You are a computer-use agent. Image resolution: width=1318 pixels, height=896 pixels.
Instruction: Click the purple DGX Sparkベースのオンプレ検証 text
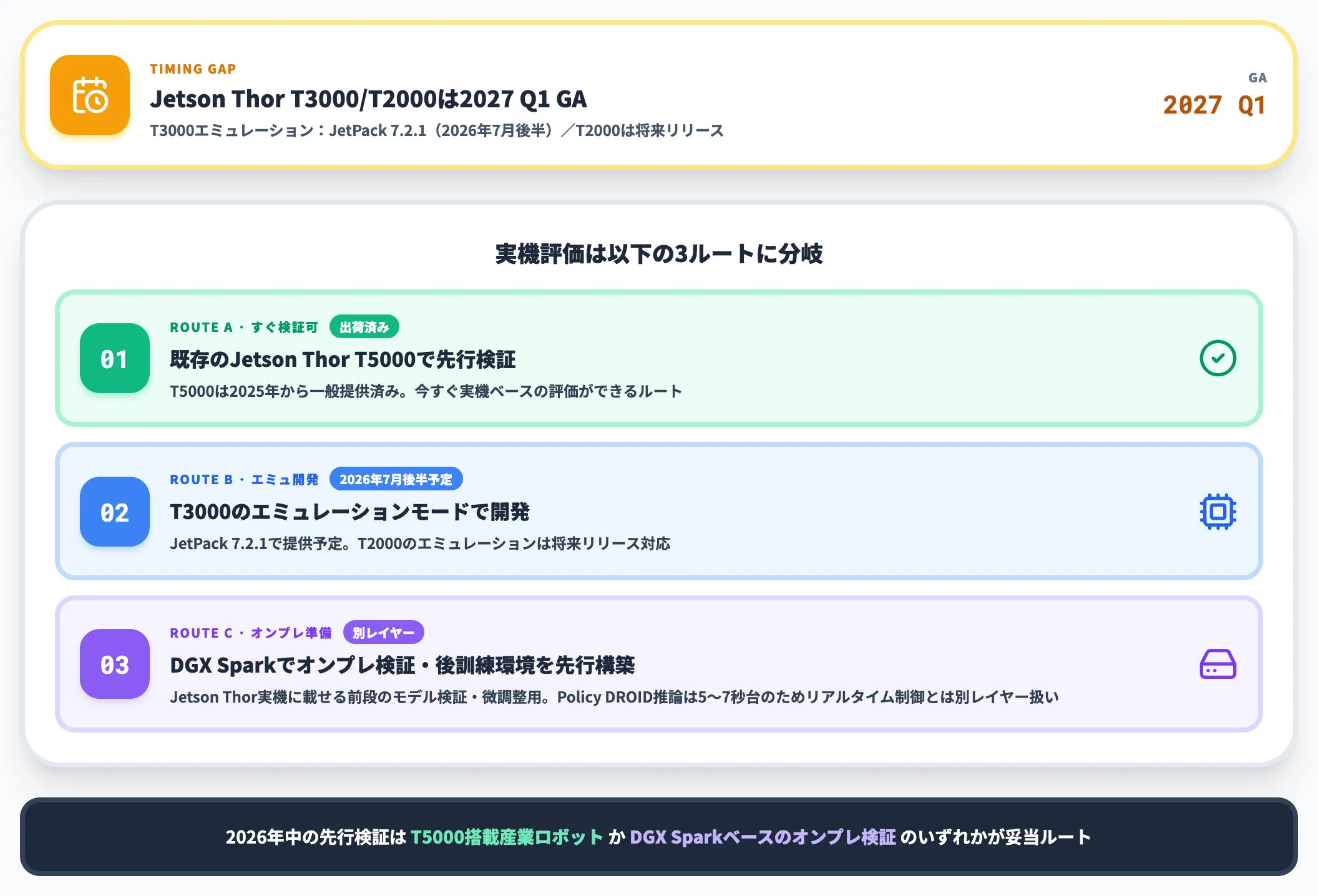click(x=763, y=837)
